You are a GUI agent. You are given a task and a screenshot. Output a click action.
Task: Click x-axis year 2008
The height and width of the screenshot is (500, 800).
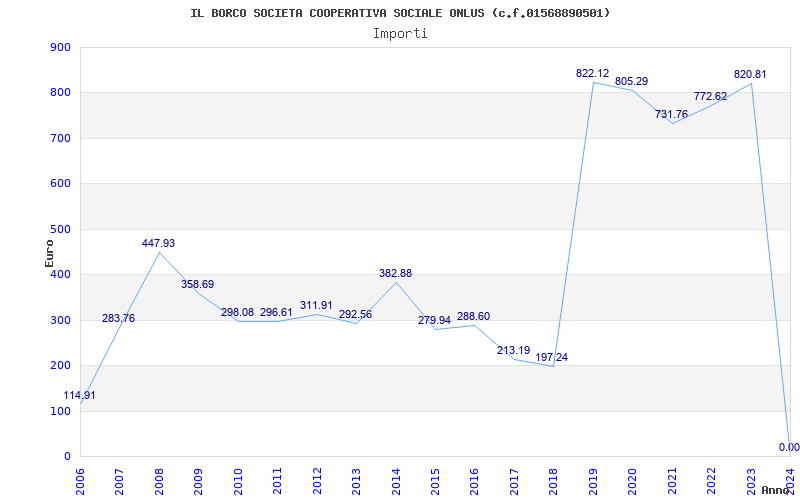point(159,481)
